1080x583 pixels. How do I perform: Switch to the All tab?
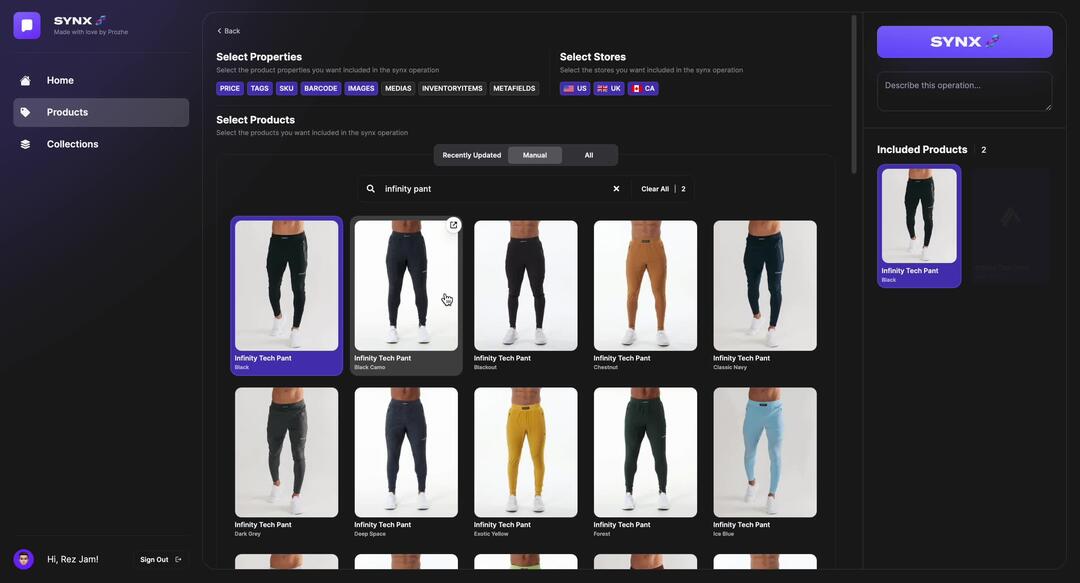click(589, 155)
